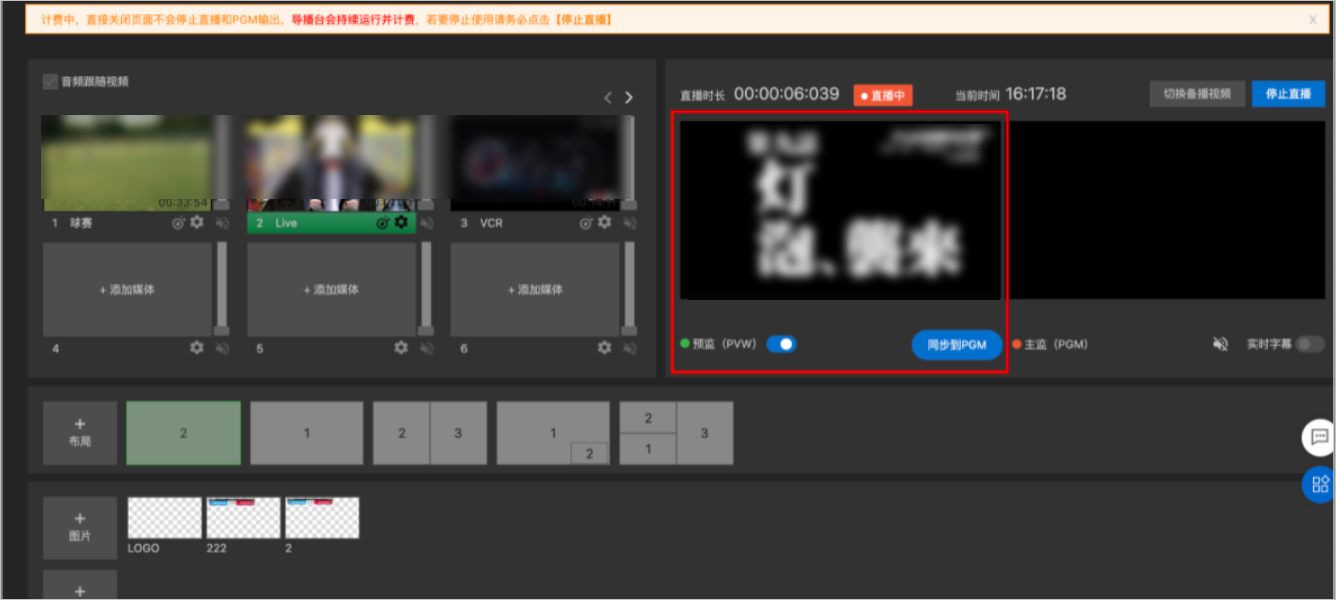Click 切换备播视频 button
The width and height of the screenshot is (1336, 600).
pos(1197,94)
